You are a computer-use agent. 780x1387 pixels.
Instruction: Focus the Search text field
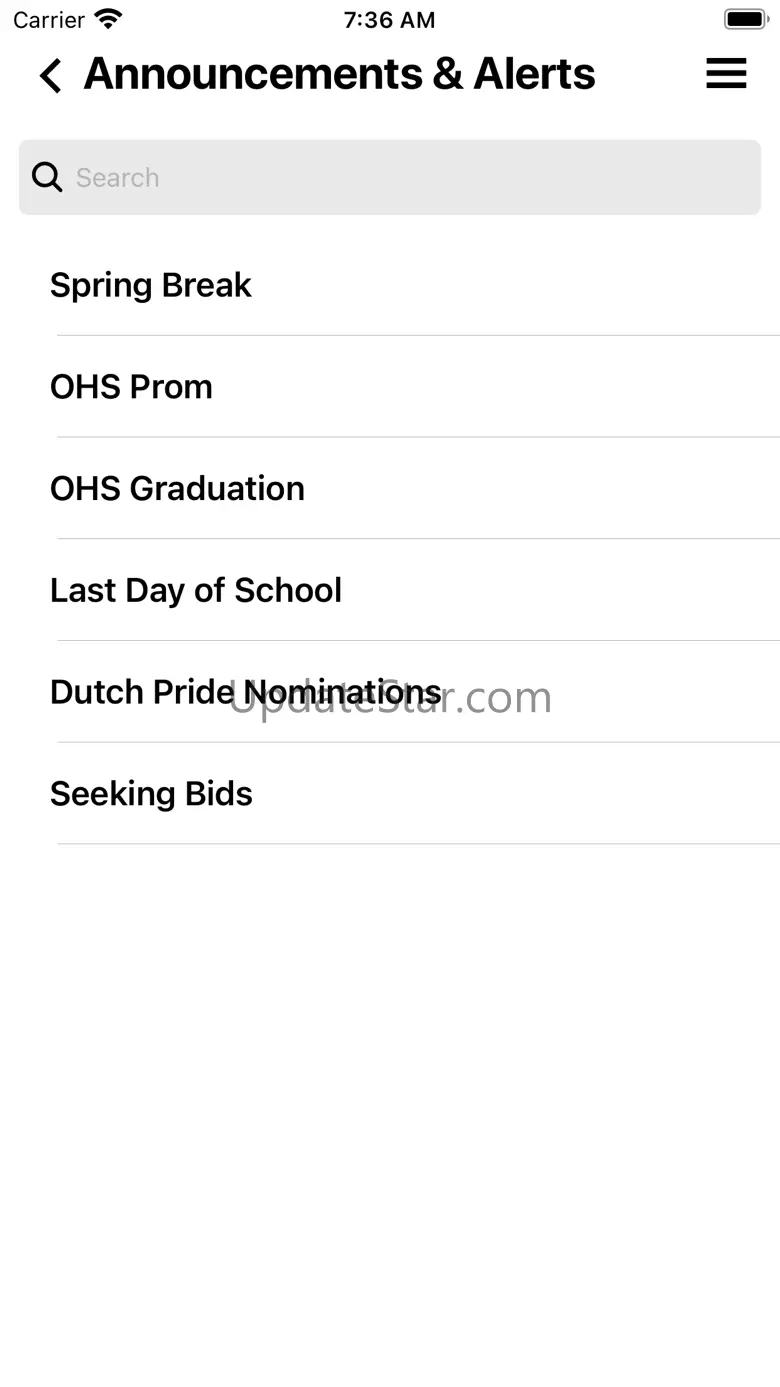[390, 177]
